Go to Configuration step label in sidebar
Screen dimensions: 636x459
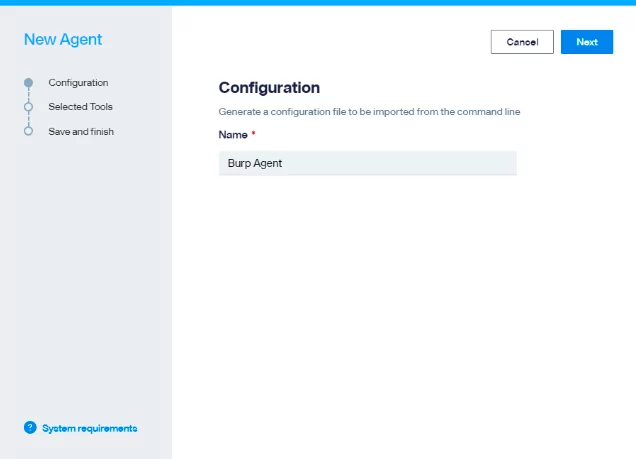click(x=78, y=83)
